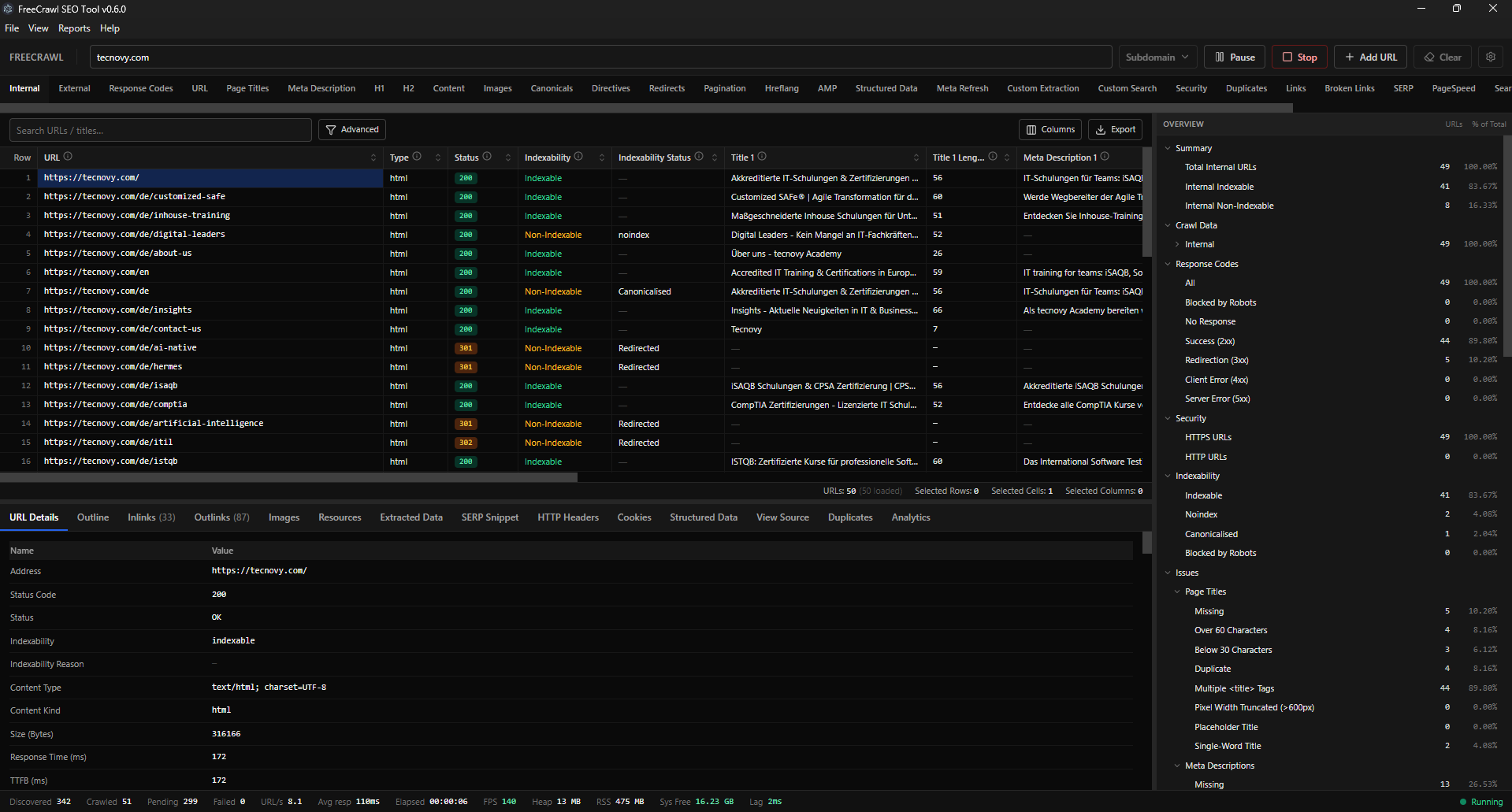Screen dimensions: 1512x812
Task: Stop the crawl
Action: (x=1299, y=57)
